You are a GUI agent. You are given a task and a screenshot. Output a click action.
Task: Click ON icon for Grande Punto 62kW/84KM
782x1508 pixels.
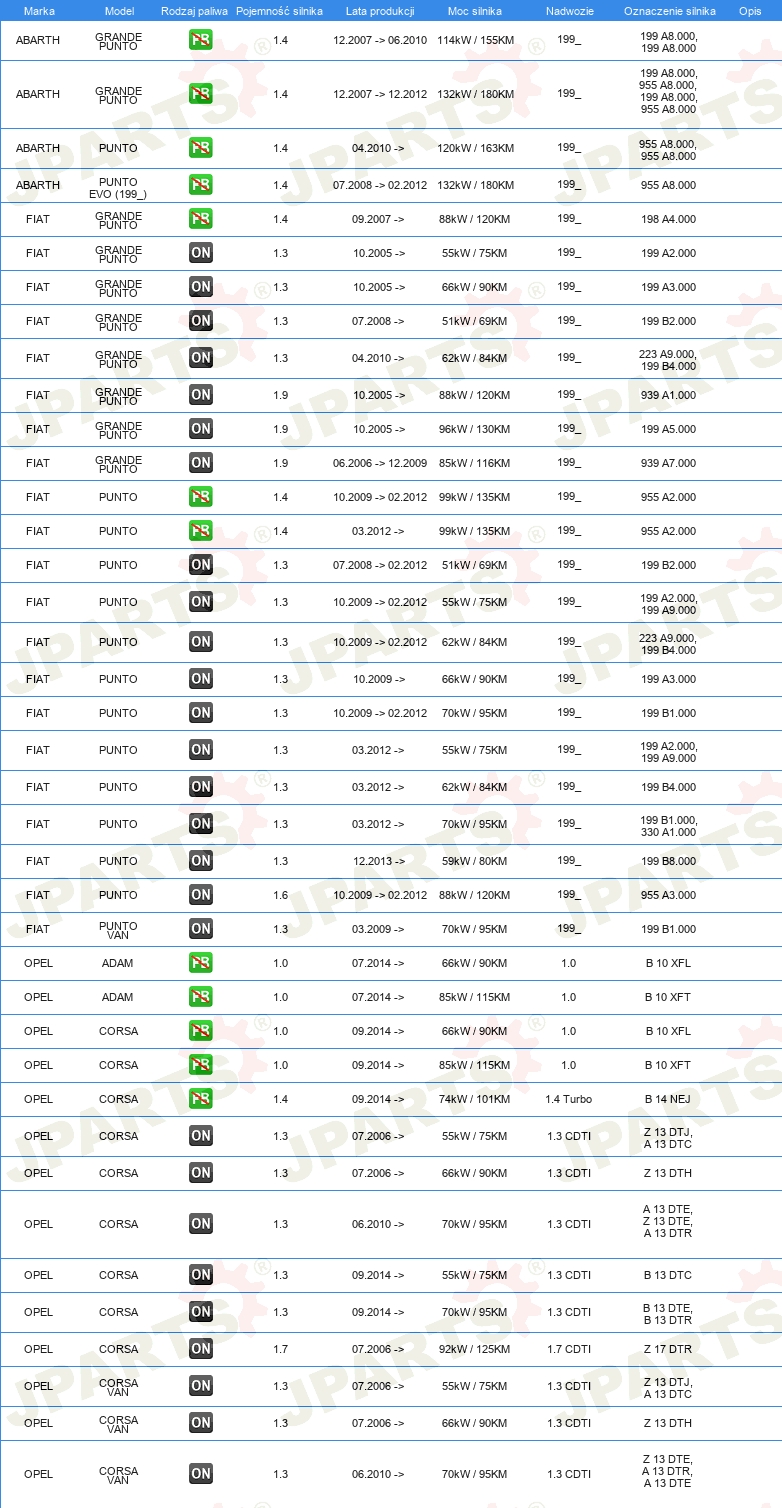click(x=201, y=358)
